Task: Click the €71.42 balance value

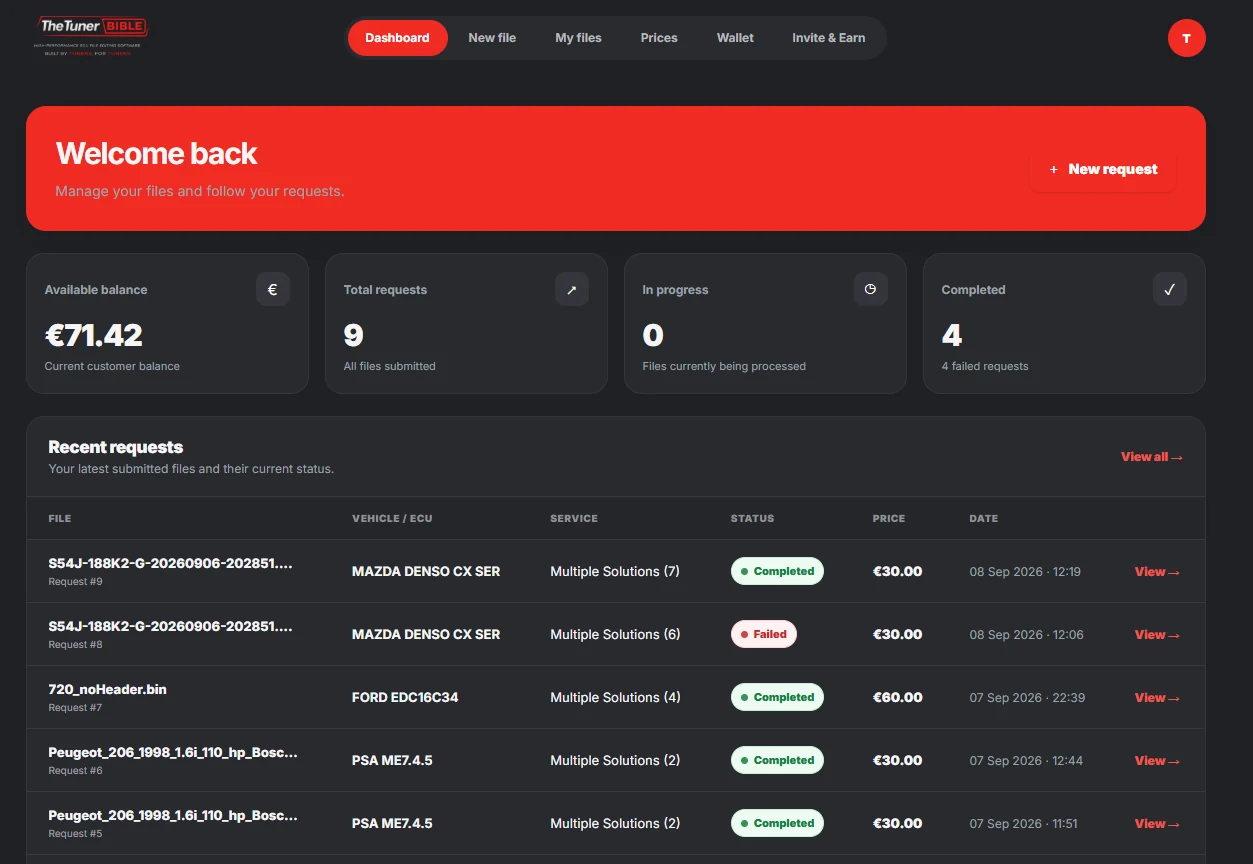Action: (94, 335)
